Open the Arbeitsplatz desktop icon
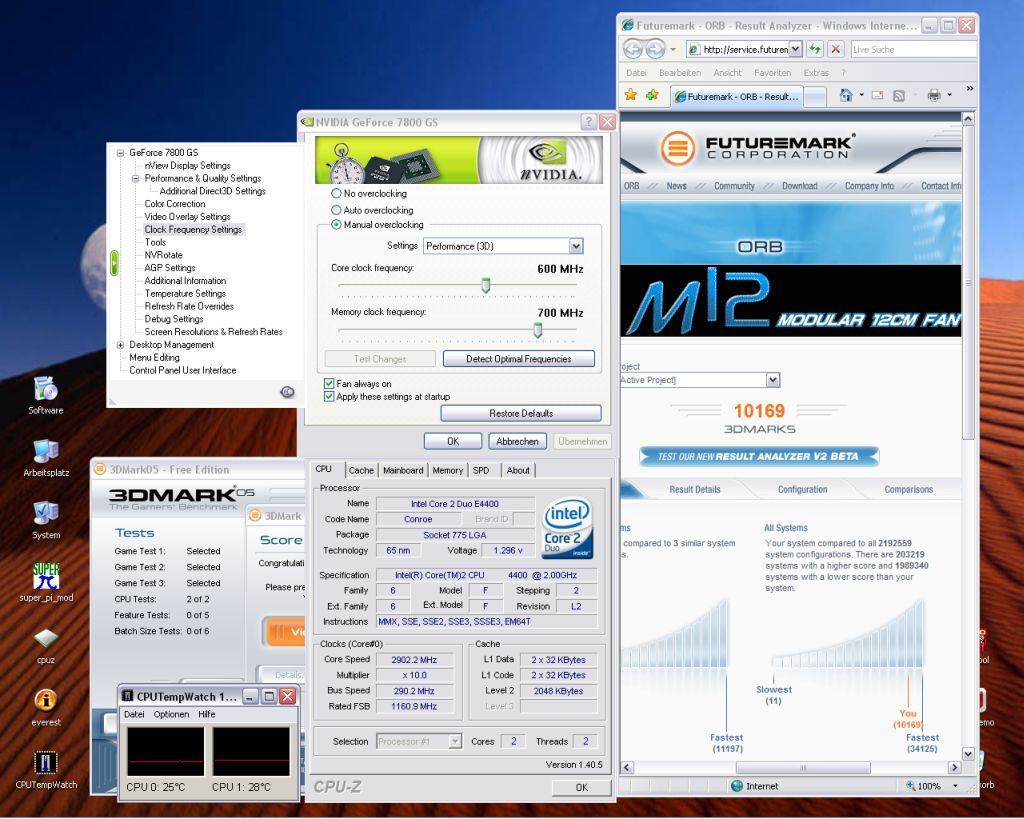 click(46, 452)
